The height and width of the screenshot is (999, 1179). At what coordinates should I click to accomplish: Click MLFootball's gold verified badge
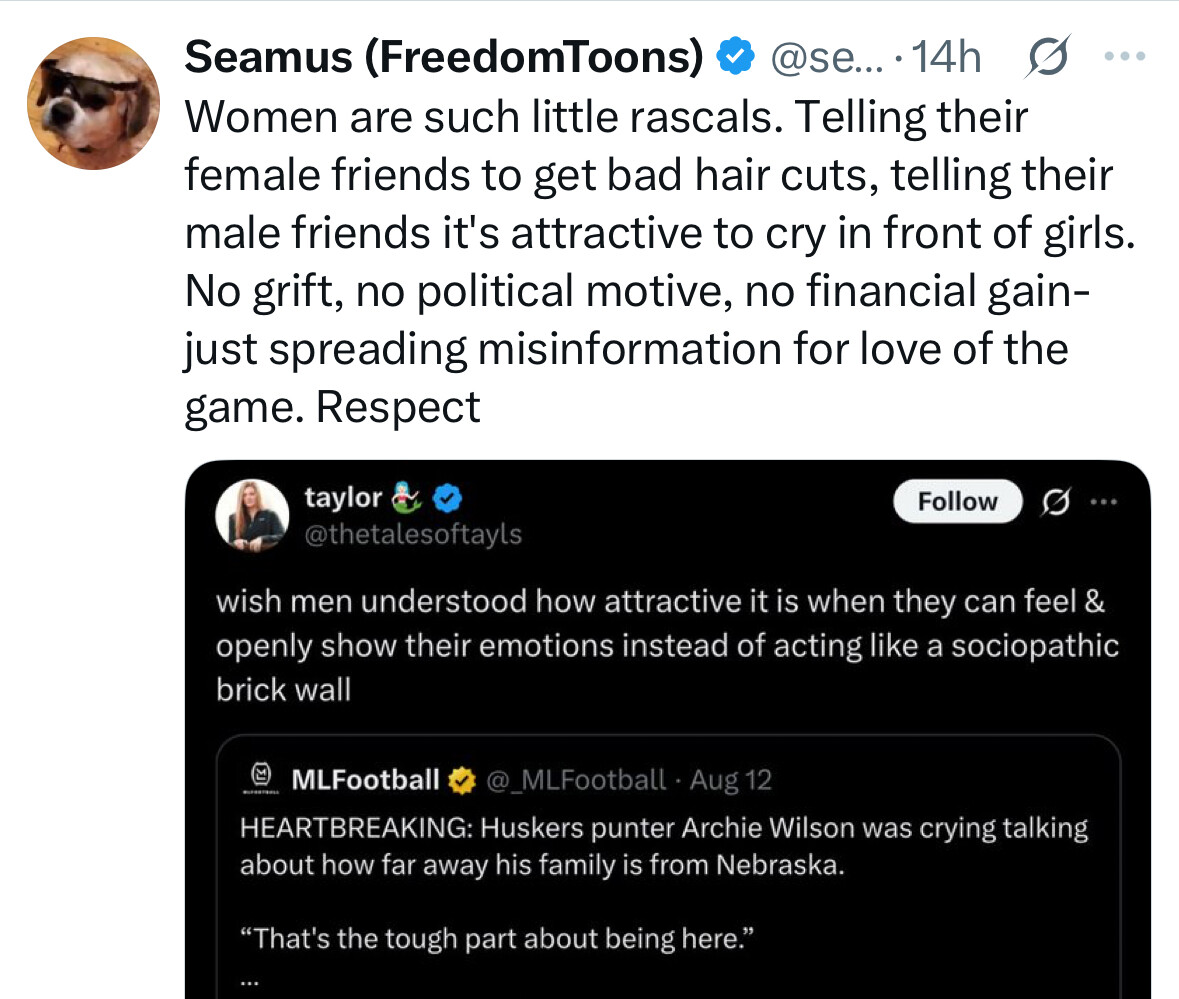(x=462, y=780)
